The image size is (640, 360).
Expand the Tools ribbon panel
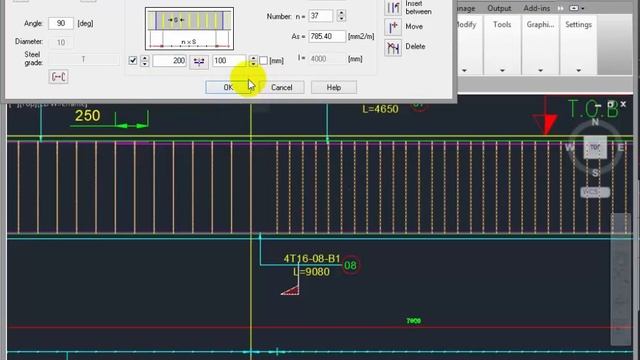tap(502, 71)
